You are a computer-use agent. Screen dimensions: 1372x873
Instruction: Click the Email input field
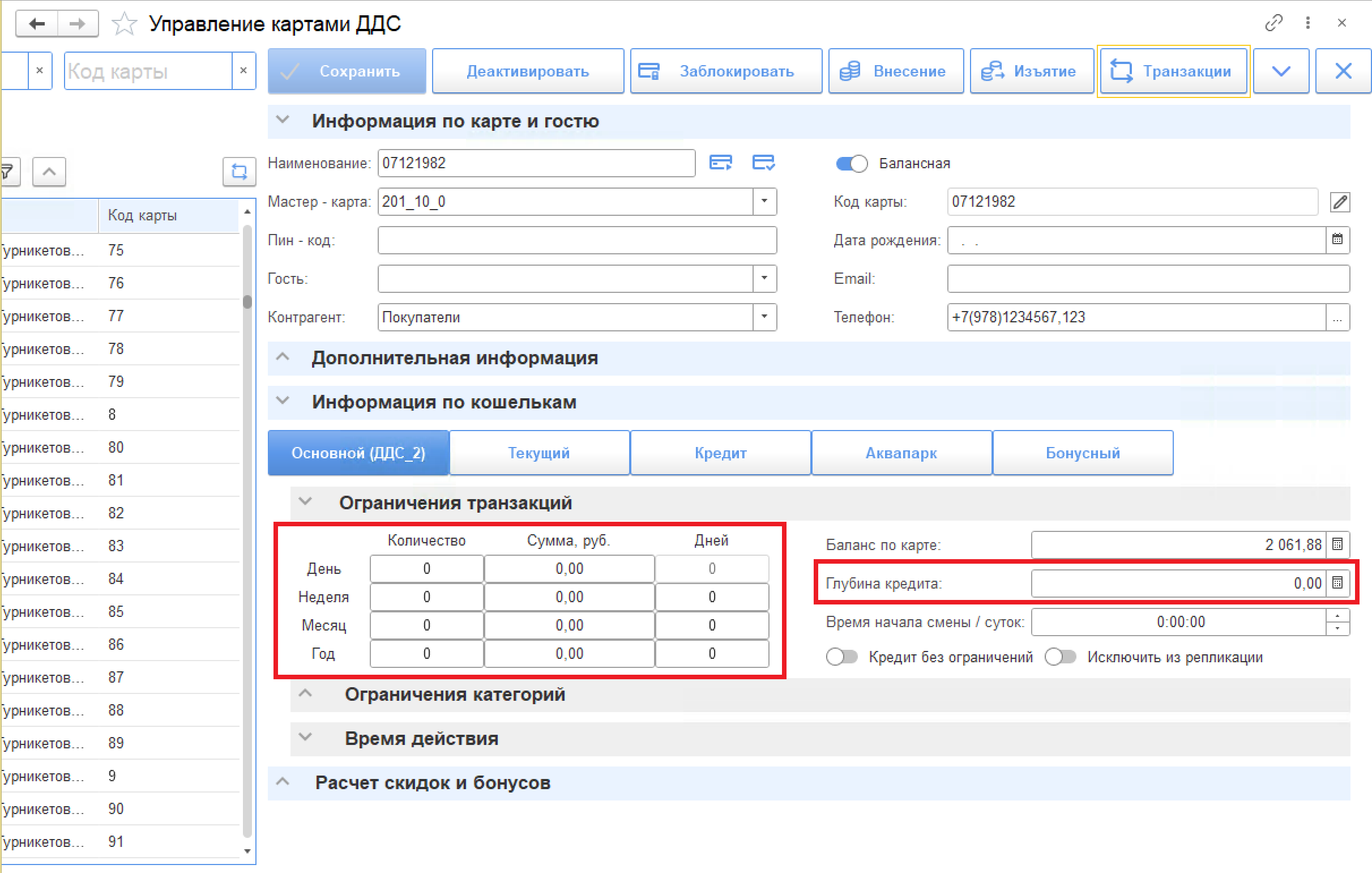pos(1148,278)
